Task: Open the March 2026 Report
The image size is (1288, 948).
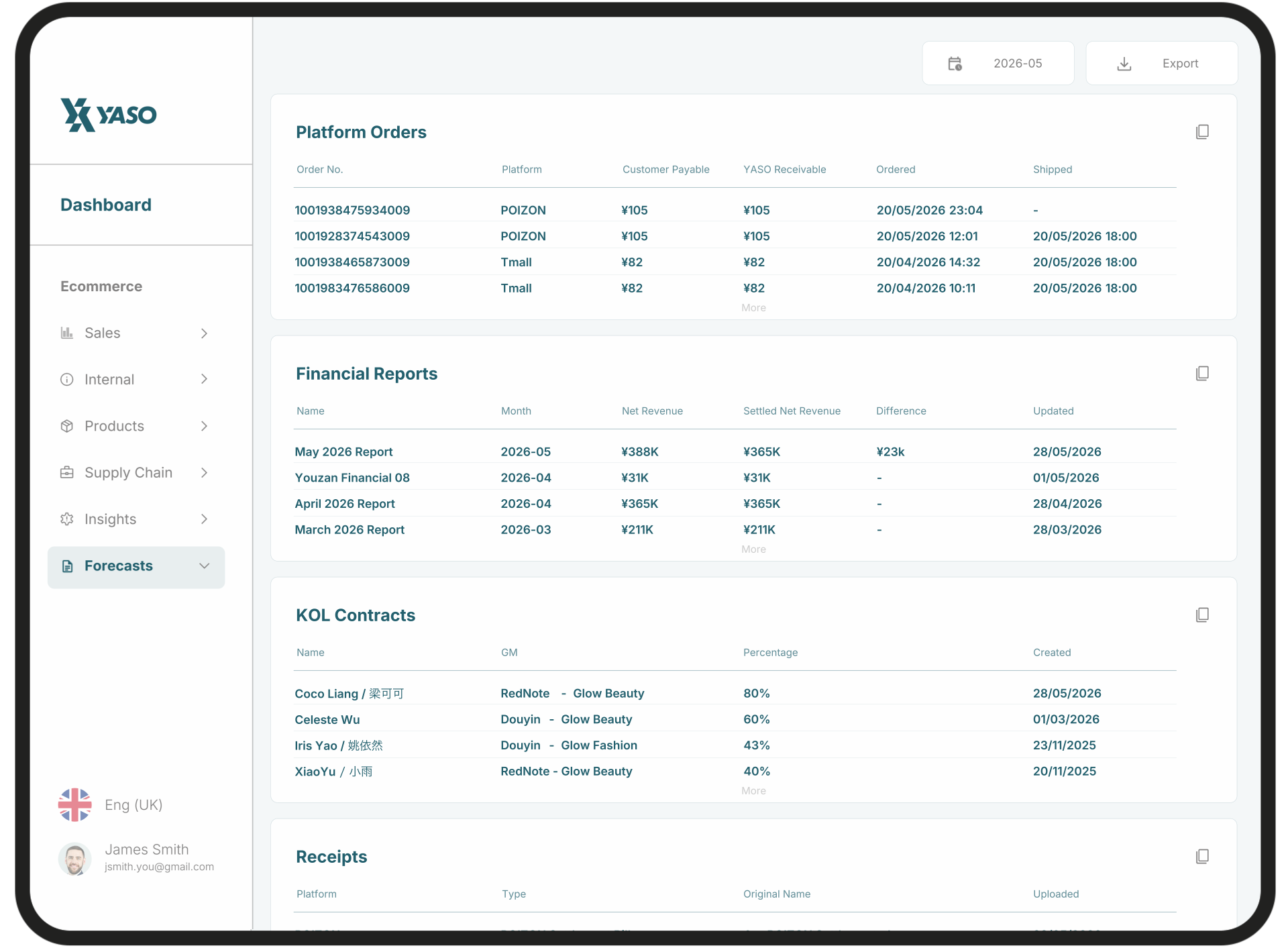Action: [350, 530]
